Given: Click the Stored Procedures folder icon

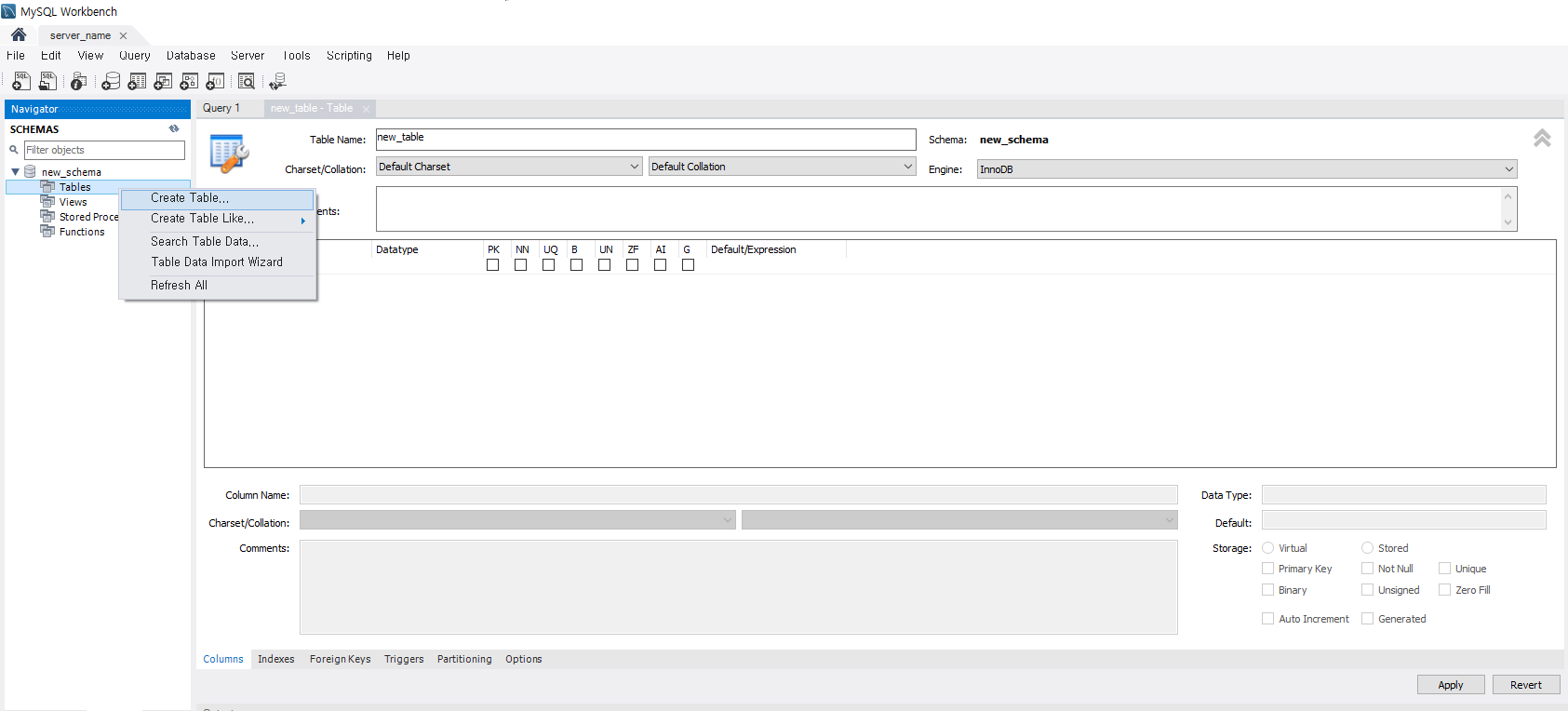Looking at the screenshot, I should tap(47, 217).
